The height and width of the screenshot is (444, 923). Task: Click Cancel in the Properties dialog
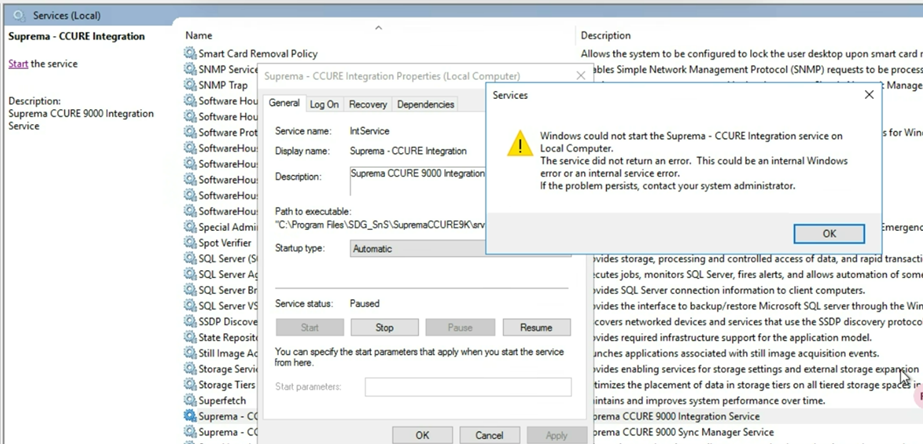(x=489, y=435)
